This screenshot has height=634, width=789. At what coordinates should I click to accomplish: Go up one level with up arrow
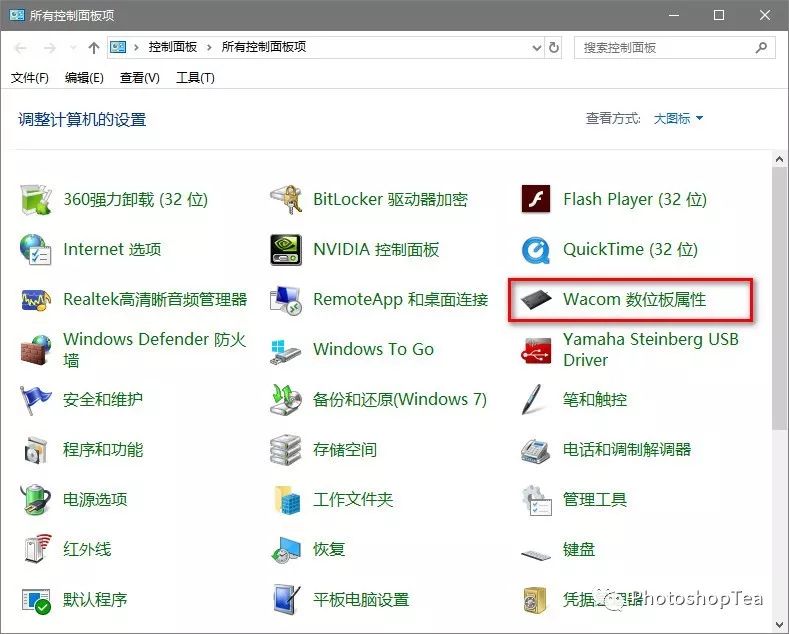pos(94,48)
